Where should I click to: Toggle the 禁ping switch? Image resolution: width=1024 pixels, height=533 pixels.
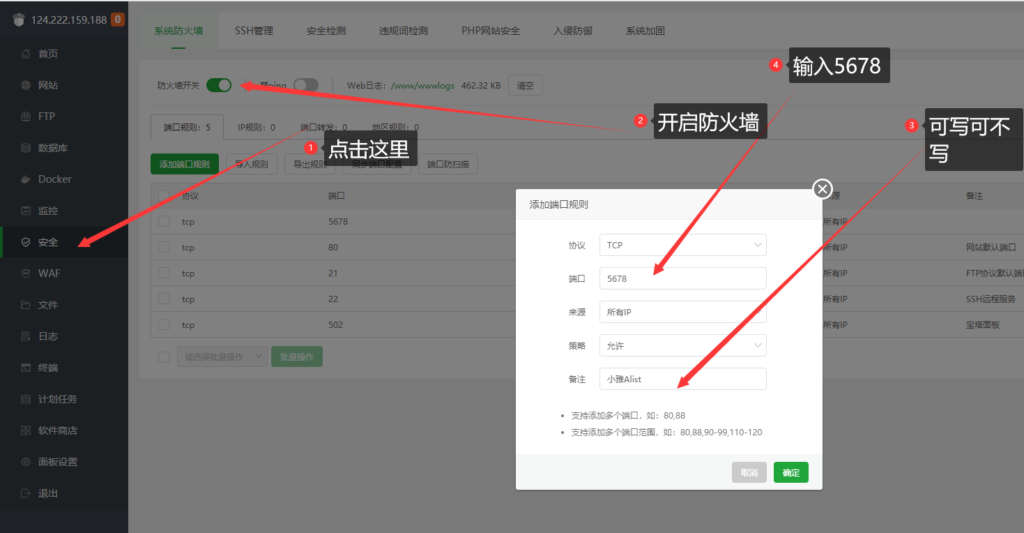click(305, 85)
